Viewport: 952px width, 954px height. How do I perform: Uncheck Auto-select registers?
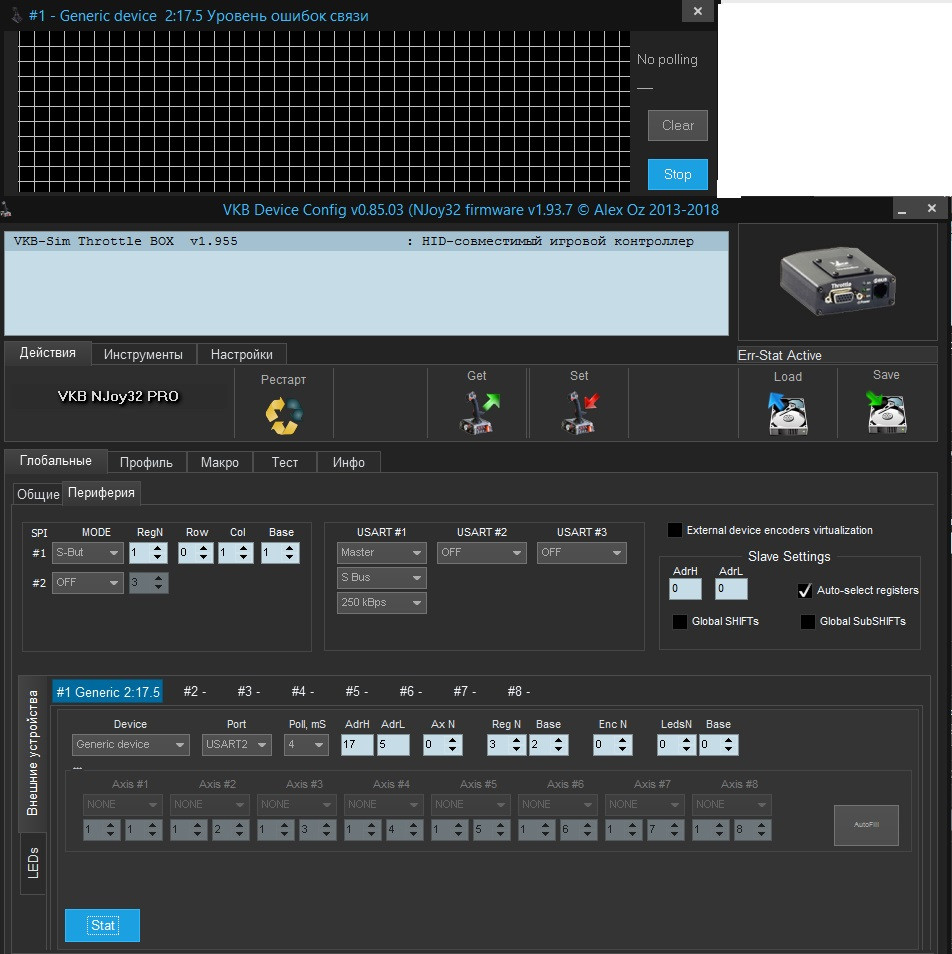(x=805, y=590)
